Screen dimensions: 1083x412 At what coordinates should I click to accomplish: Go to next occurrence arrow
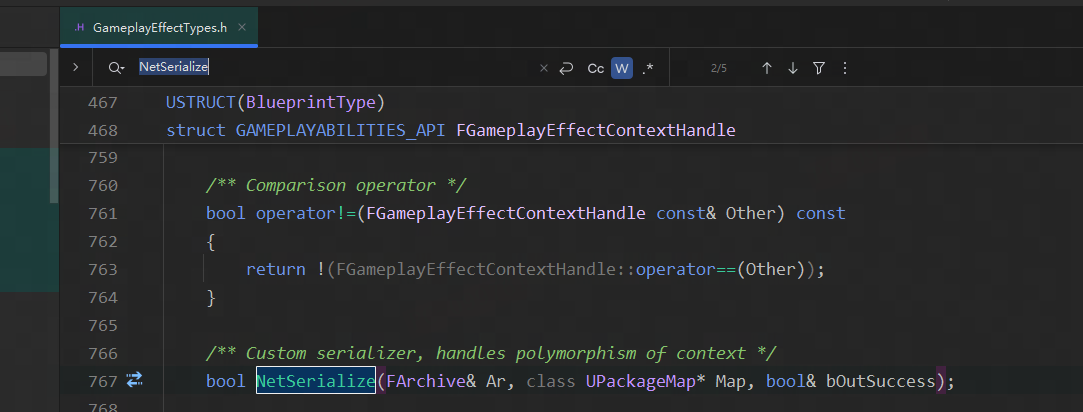(793, 68)
